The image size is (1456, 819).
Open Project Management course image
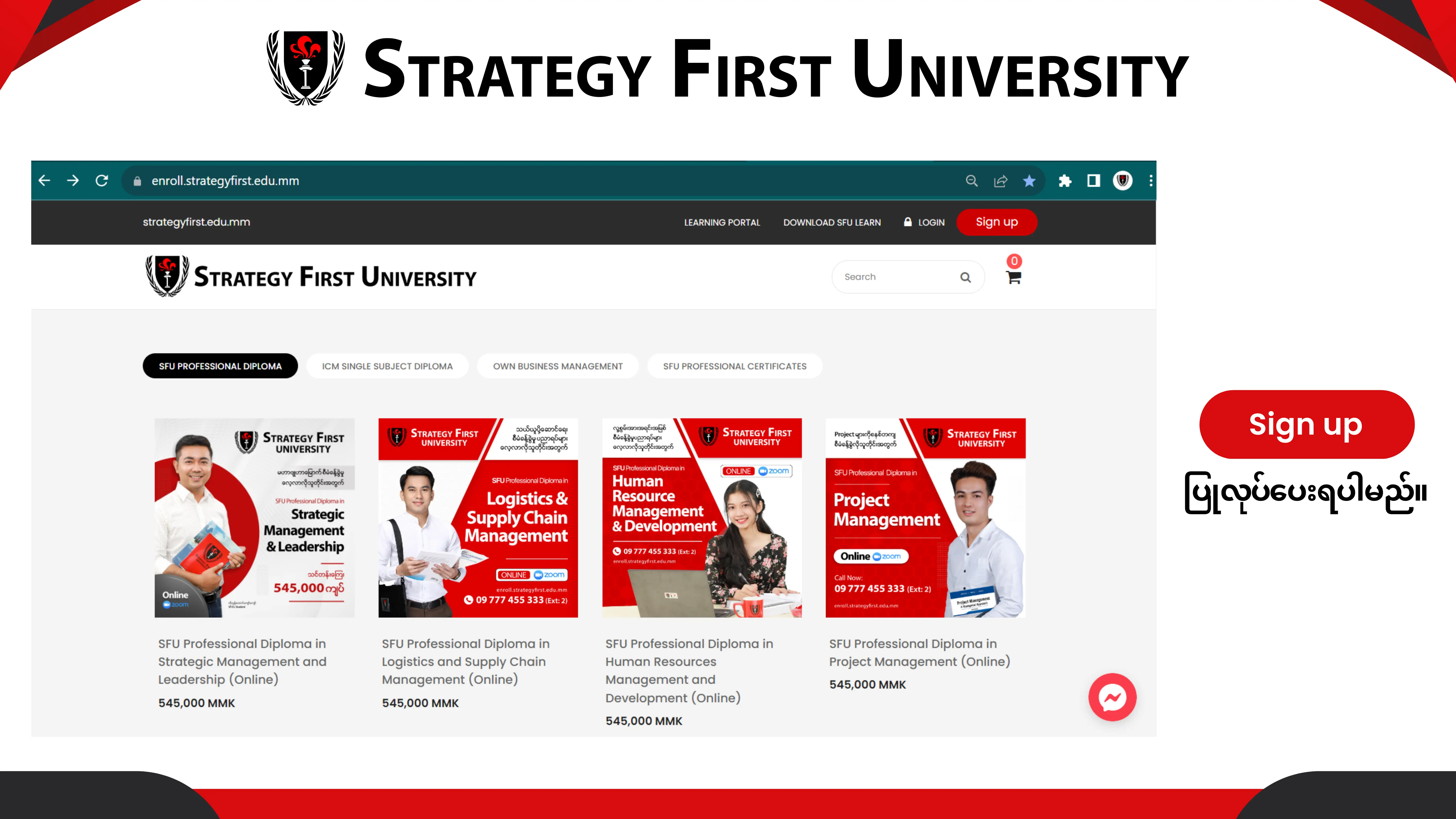click(926, 518)
